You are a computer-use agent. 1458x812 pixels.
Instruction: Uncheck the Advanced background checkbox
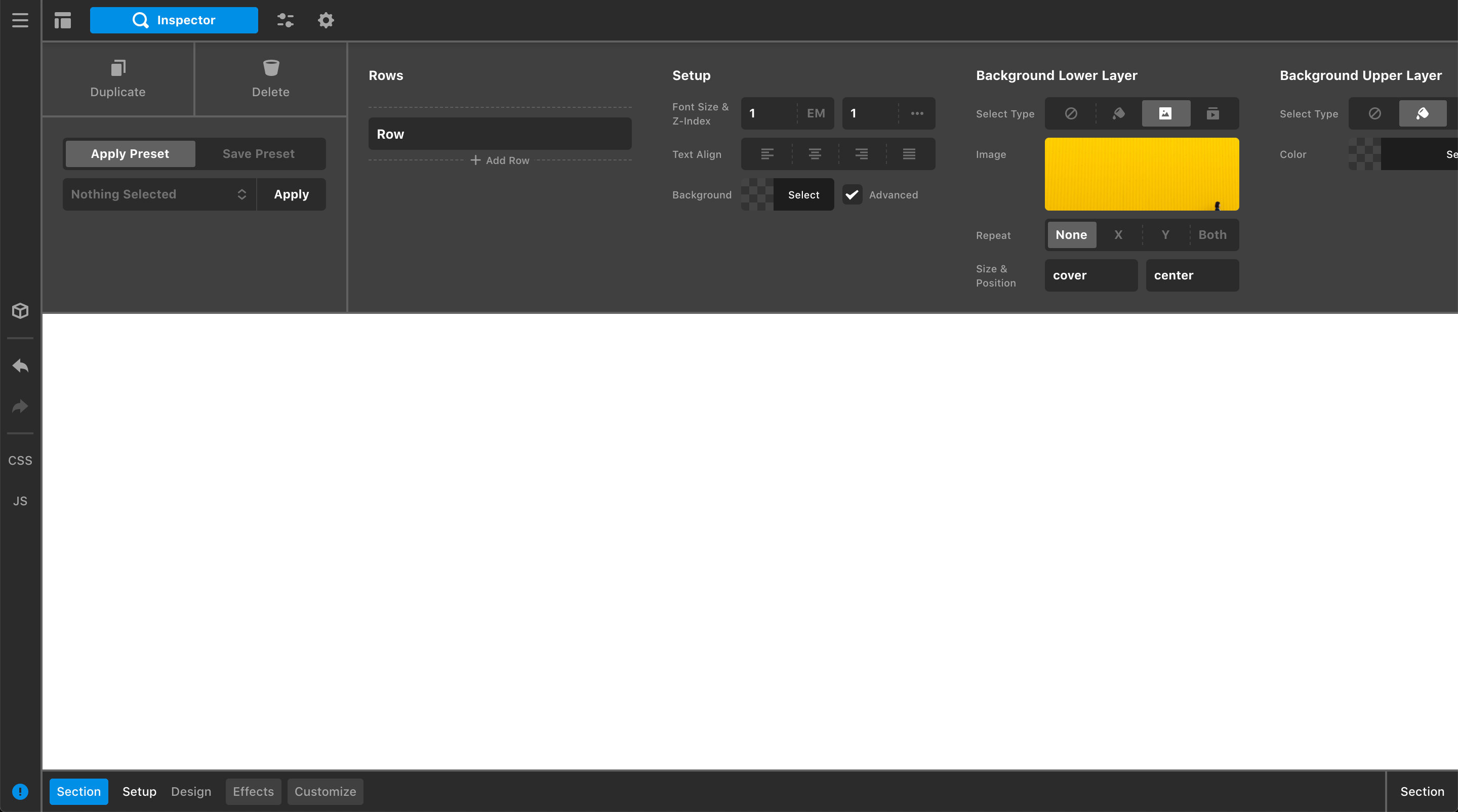tap(852, 195)
